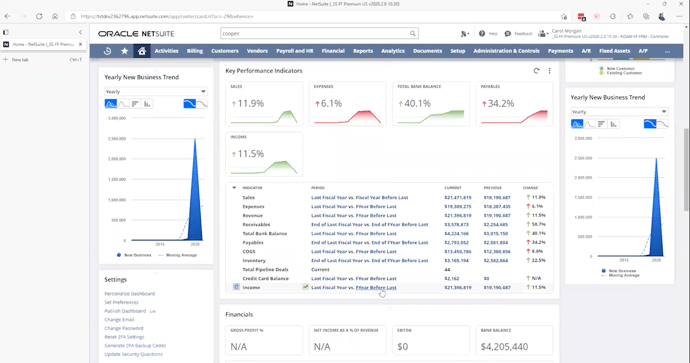Toggle straight line mode in right trend portlet
Viewport: 690px width, 363px height.
[x=662, y=124]
